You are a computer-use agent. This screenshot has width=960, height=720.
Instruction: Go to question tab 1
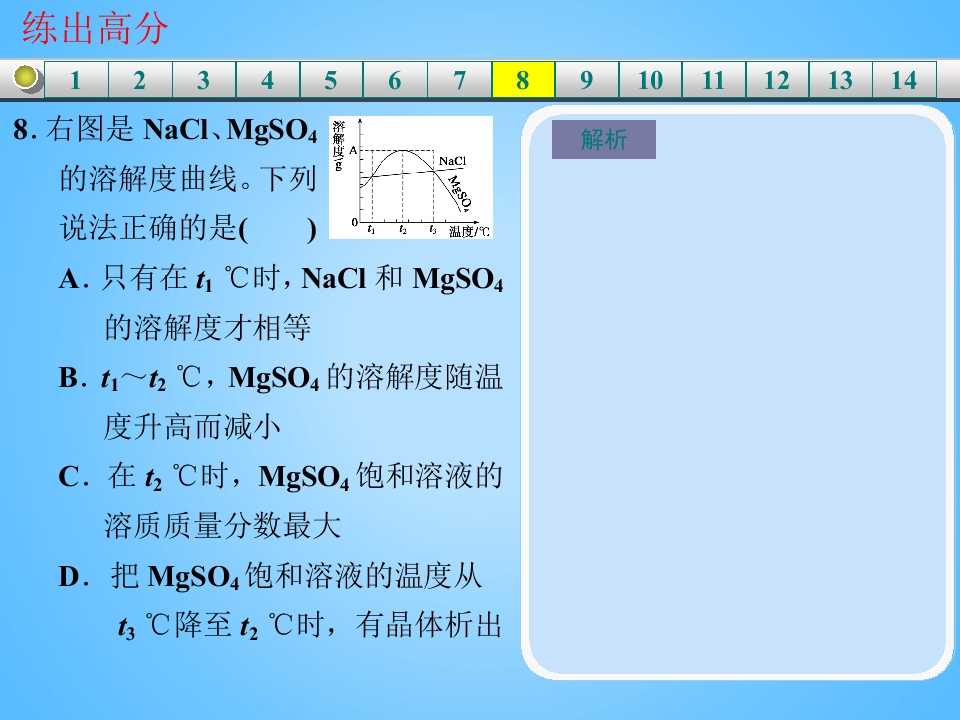pos(76,80)
